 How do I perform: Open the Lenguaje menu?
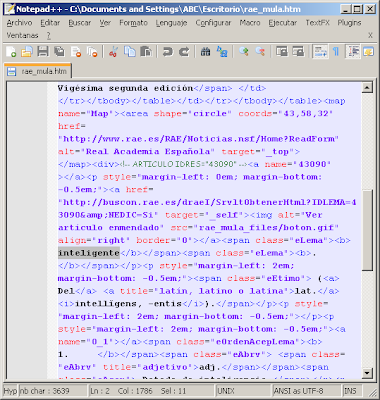click(x=171, y=23)
